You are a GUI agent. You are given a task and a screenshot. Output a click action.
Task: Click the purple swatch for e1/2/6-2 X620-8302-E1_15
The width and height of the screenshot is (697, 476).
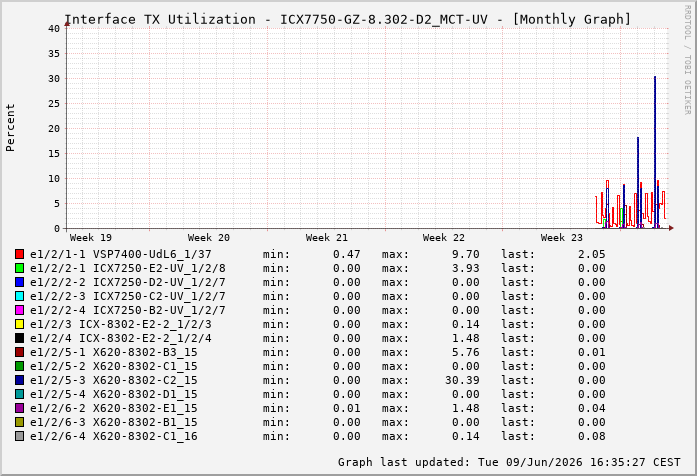(19, 408)
